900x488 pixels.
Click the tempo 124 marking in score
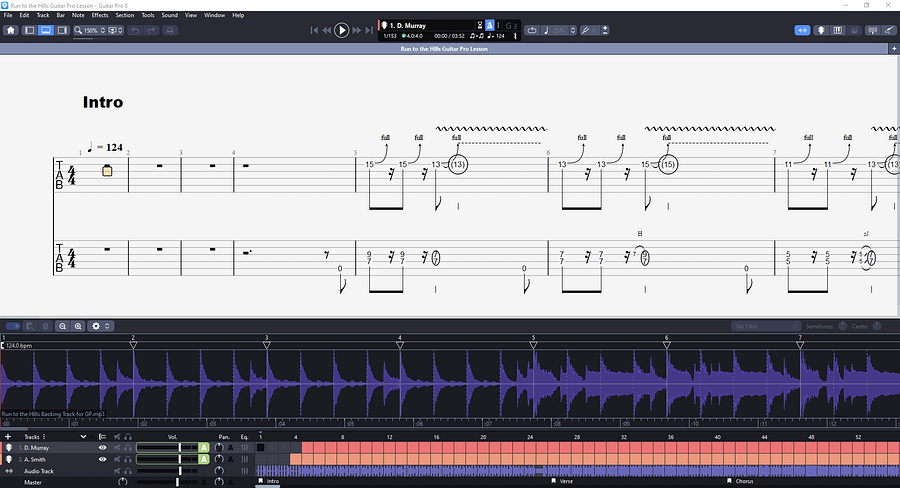105,147
